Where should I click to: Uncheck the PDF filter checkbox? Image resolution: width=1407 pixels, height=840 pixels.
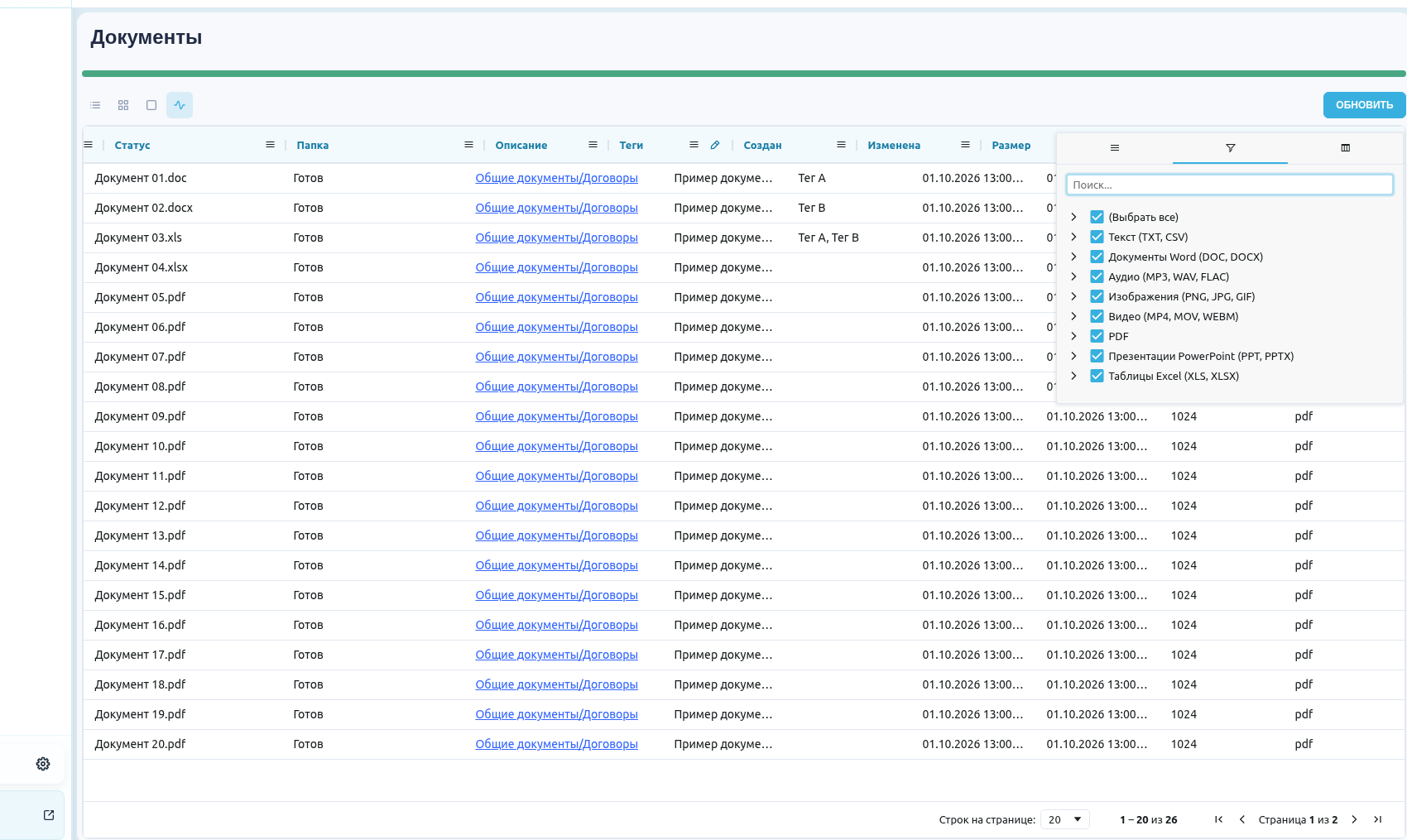tap(1097, 336)
